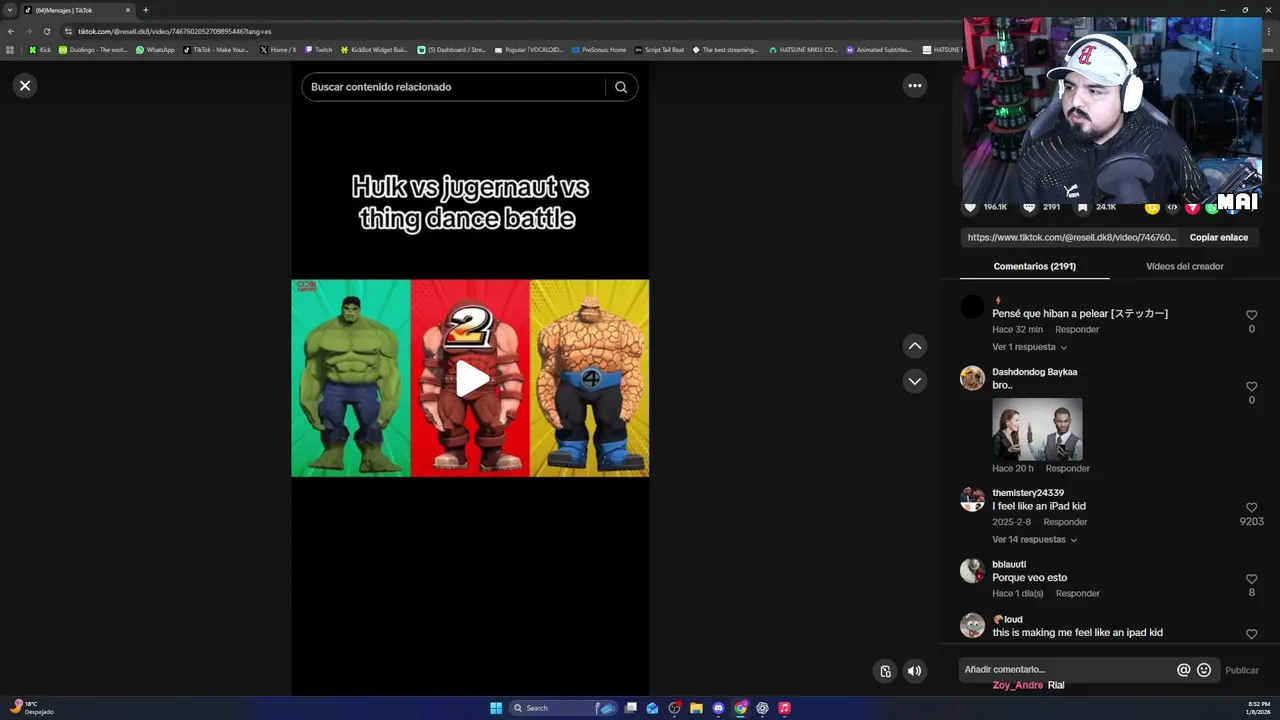Close the TikTok video viewer with X
This screenshot has height=720, width=1280.
(x=25, y=86)
